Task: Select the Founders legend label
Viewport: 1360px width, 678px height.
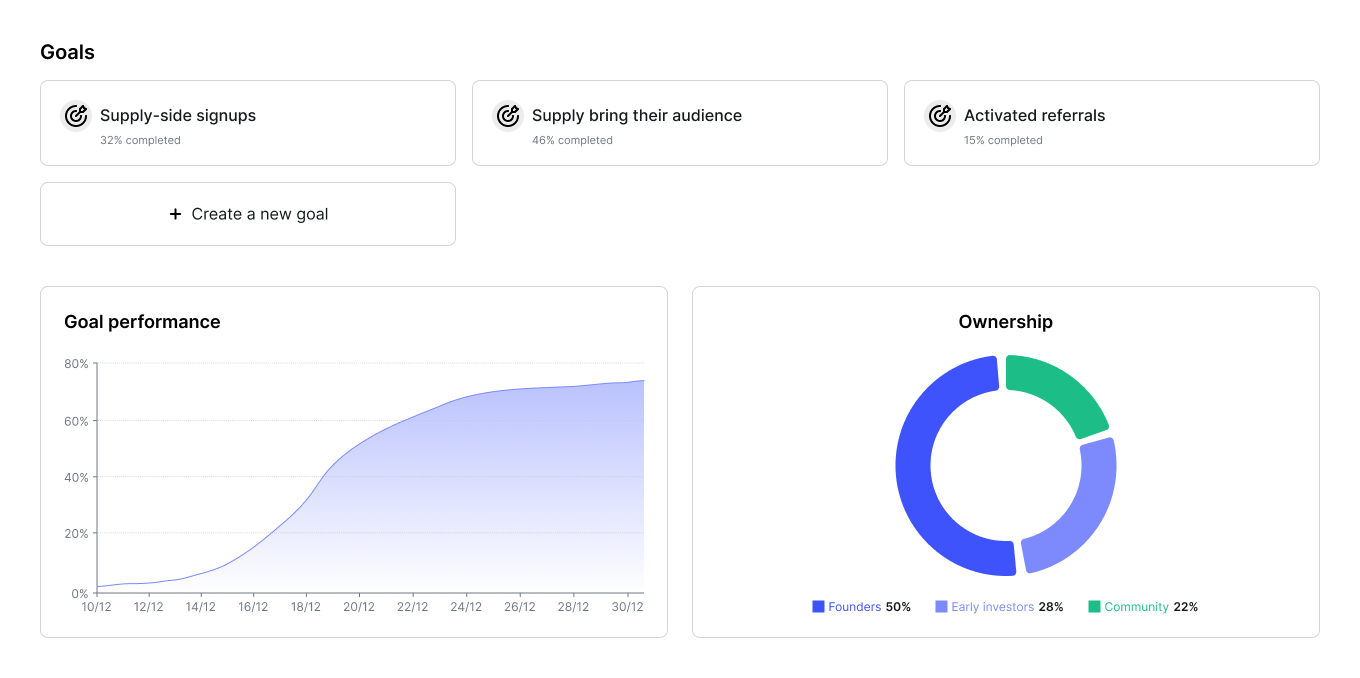Action: (854, 607)
